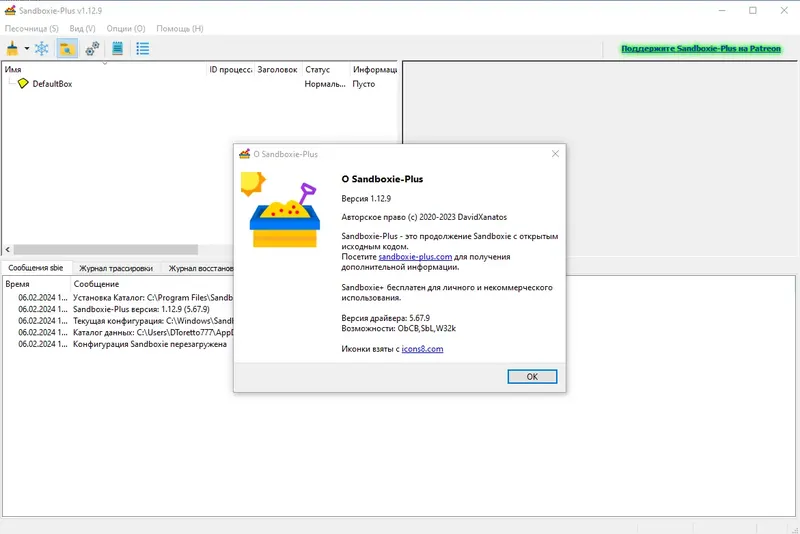Click the Информация column header
Screen dimensions: 800x534
click(x=374, y=69)
